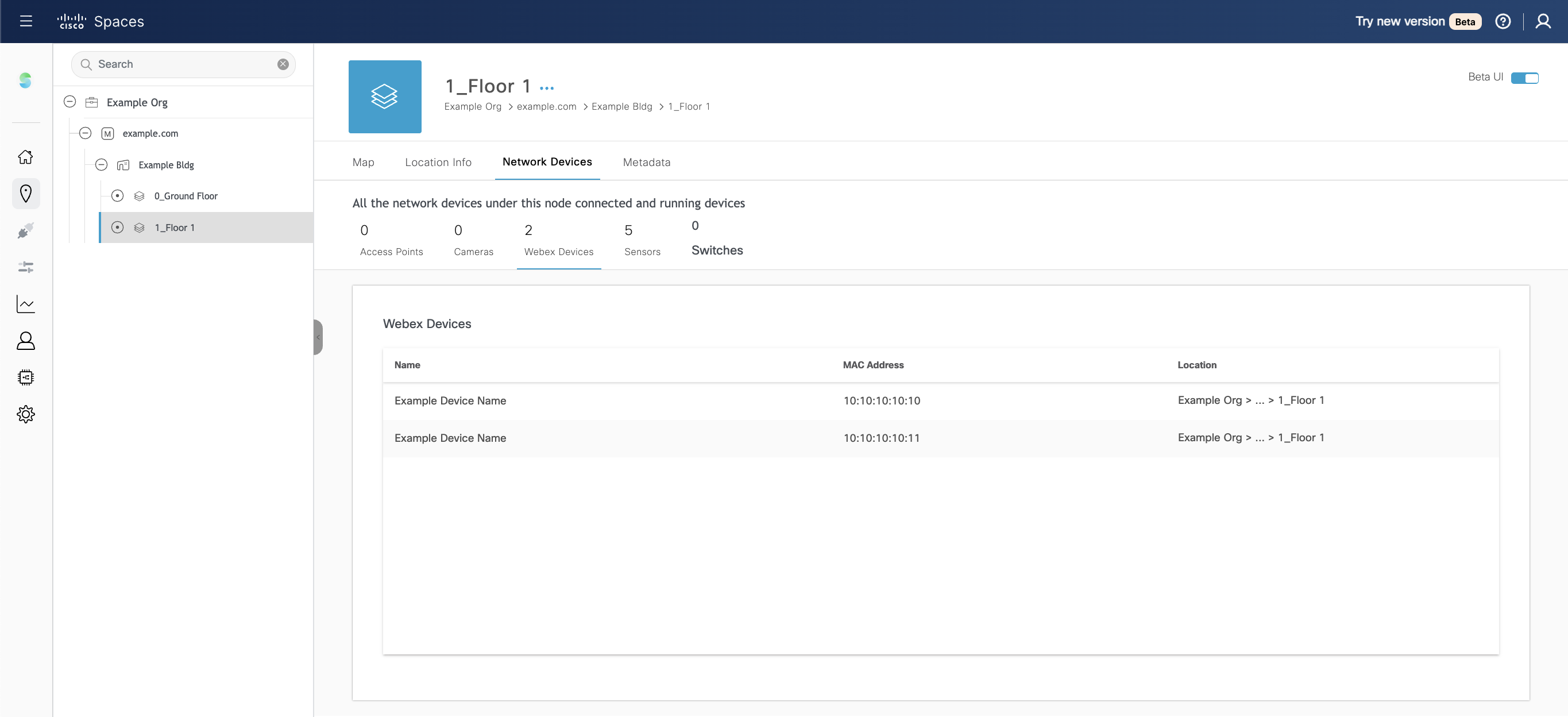
Task: Select the 1_Floor 1 radio button
Action: [118, 228]
